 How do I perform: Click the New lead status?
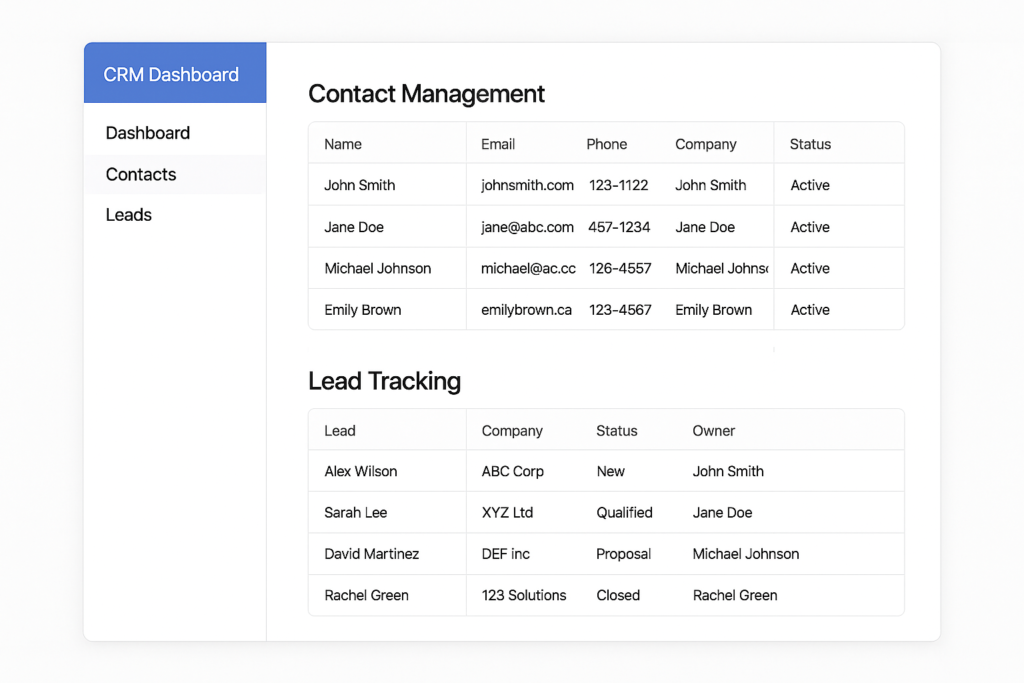tap(611, 471)
